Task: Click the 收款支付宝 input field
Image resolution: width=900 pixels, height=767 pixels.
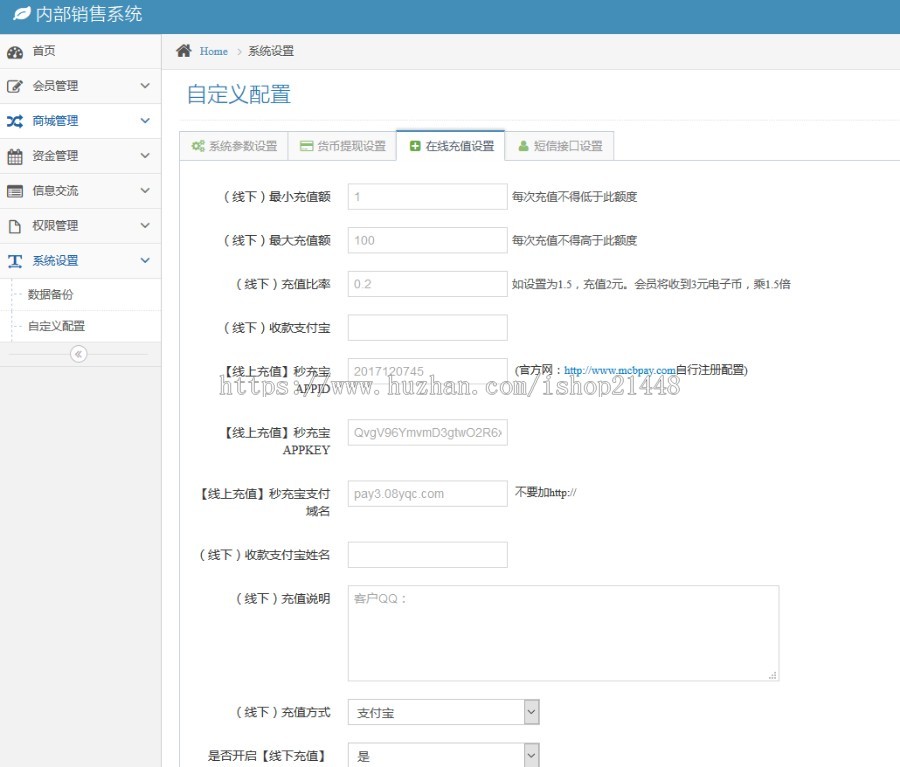Action: [x=427, y=328]
